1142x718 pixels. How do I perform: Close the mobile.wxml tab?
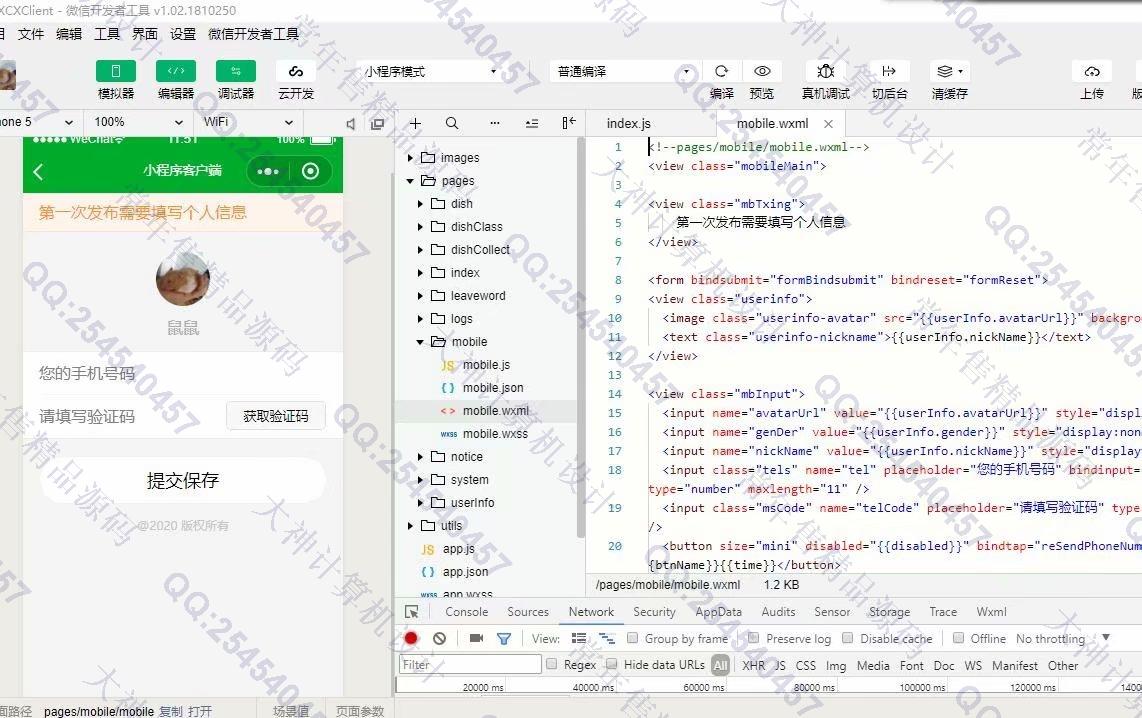coord(828,124)
